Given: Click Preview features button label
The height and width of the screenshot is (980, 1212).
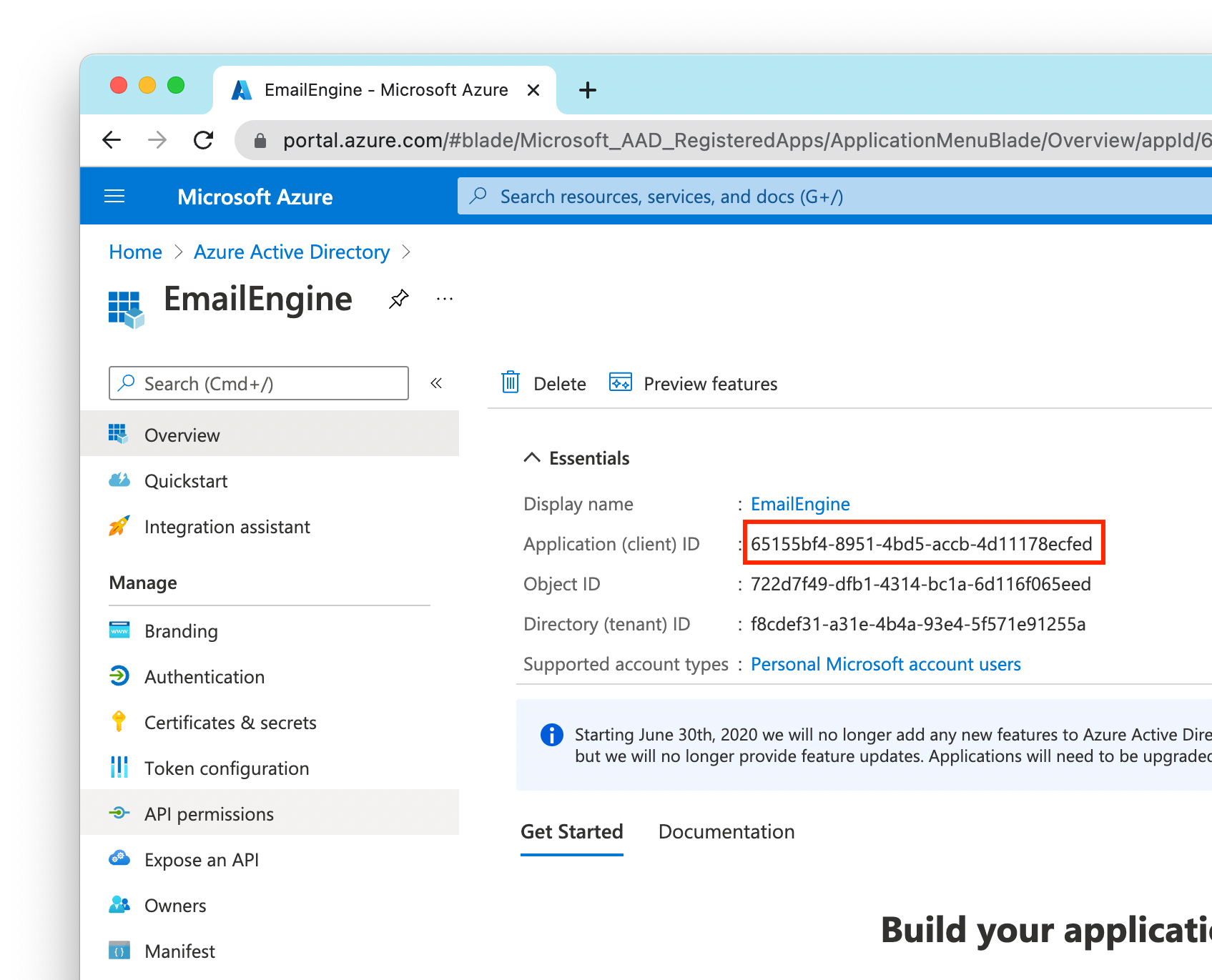Looking at the screenshot, I should [710, 384].
